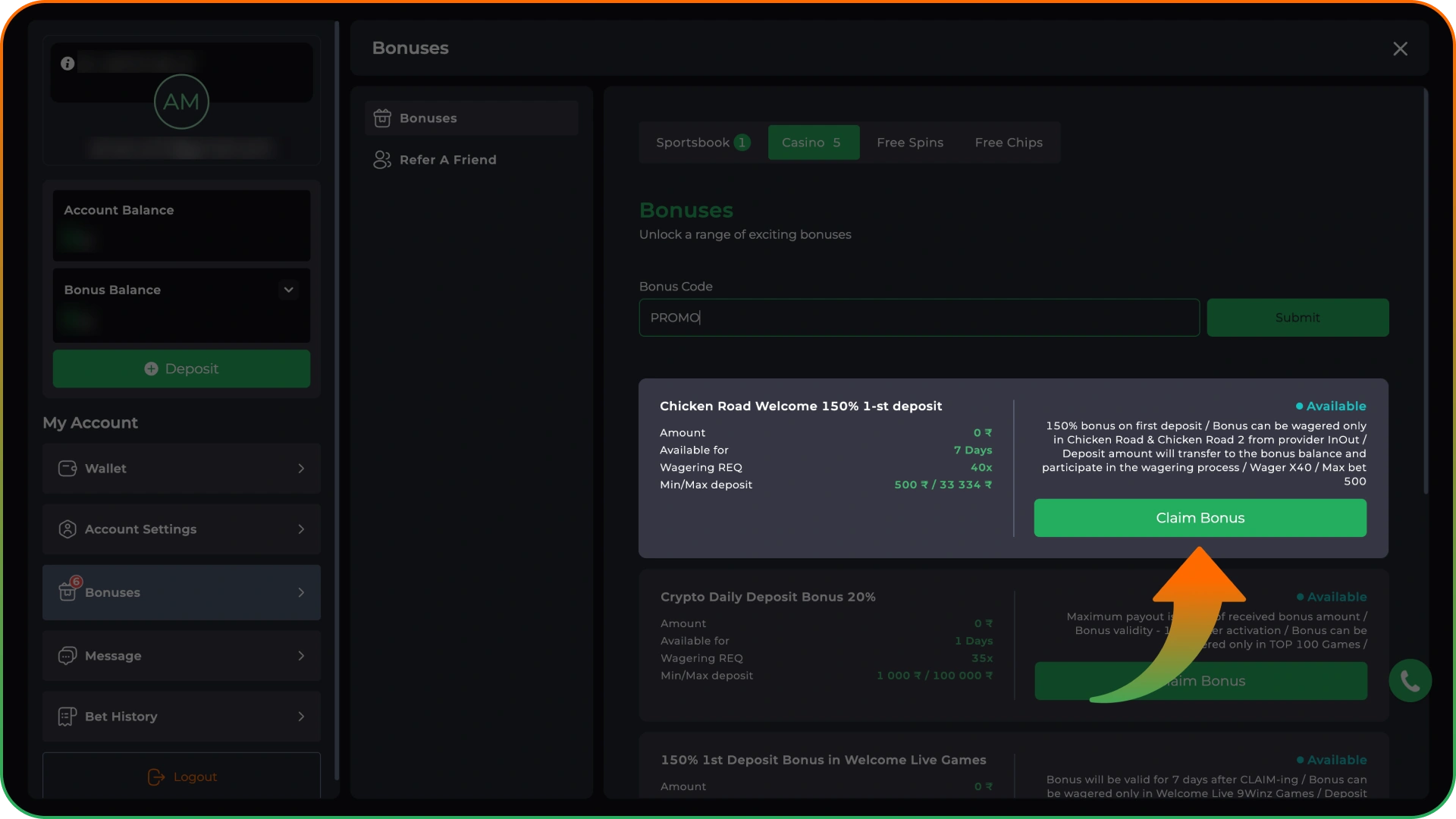Expand the Bonus Balance dropdown arrow
The width and height of the screenshot is (1456, 819).
(x=288, y=290)
